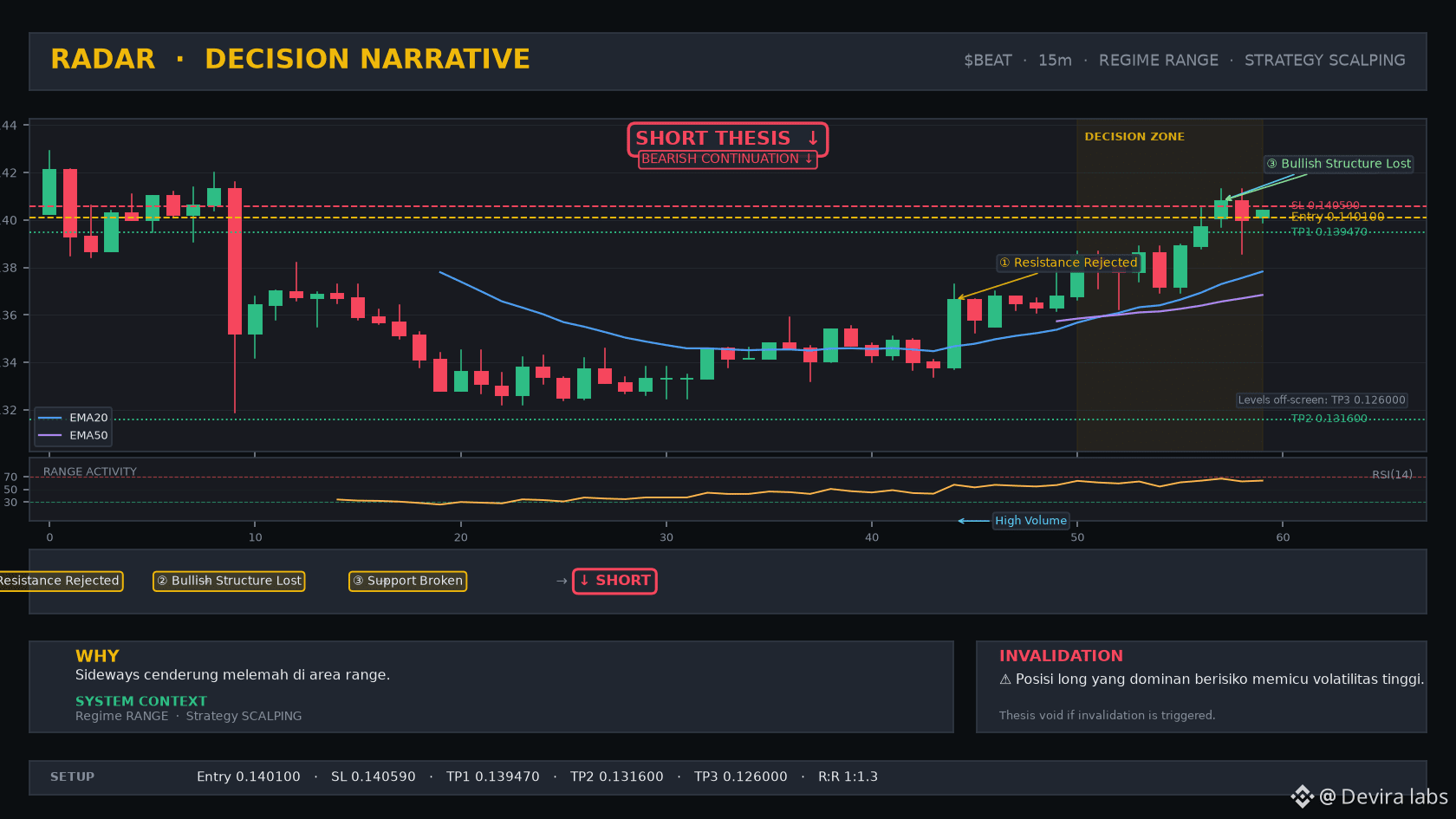This screenshot has height=819, width=1456.
Task: Click TP3 0.126000 in SETUP bar
Action: coord(741,777)
